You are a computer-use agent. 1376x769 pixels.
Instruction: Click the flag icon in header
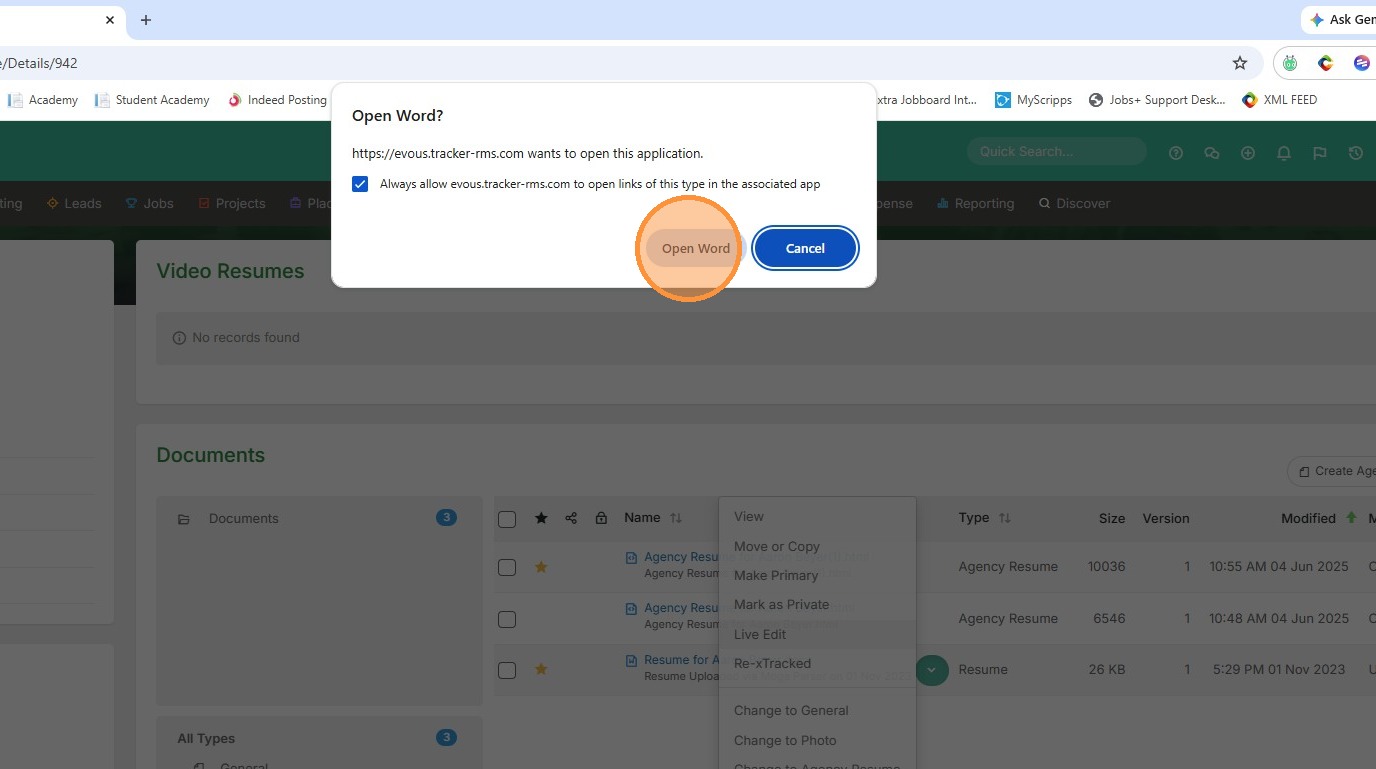(1320, 153)
